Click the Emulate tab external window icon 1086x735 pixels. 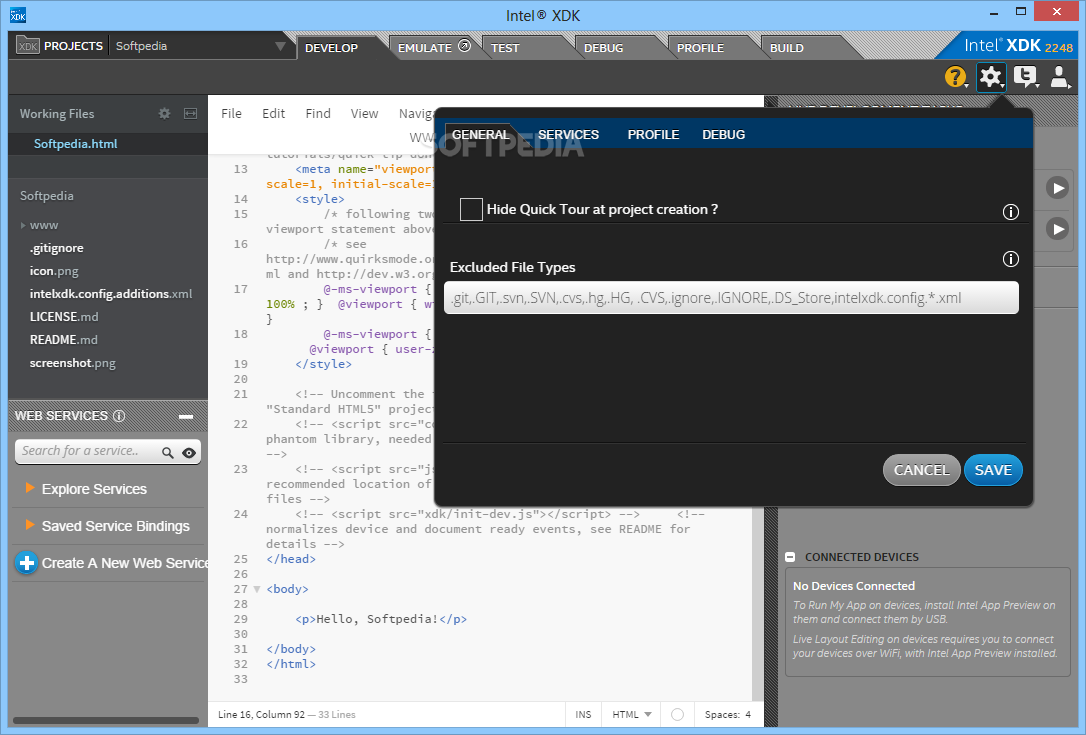[x=465, y=46]
